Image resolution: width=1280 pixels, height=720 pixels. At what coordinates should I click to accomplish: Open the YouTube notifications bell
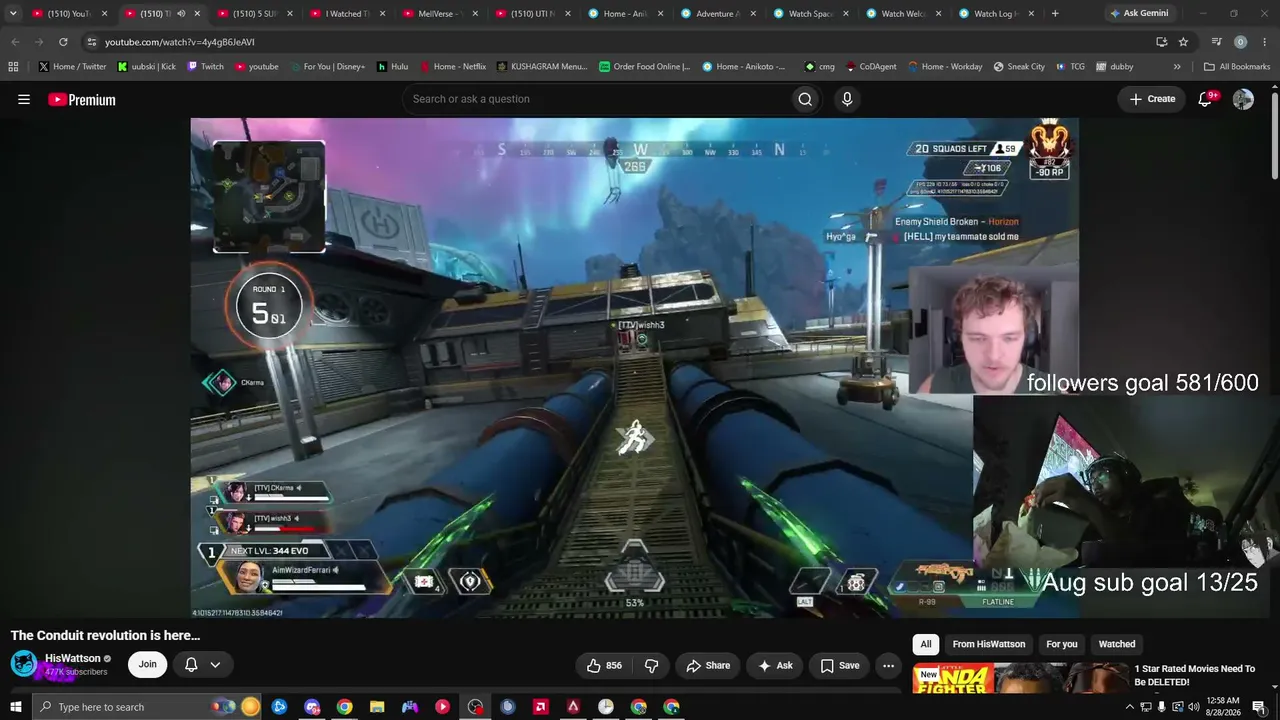[x=1206, y=99]
